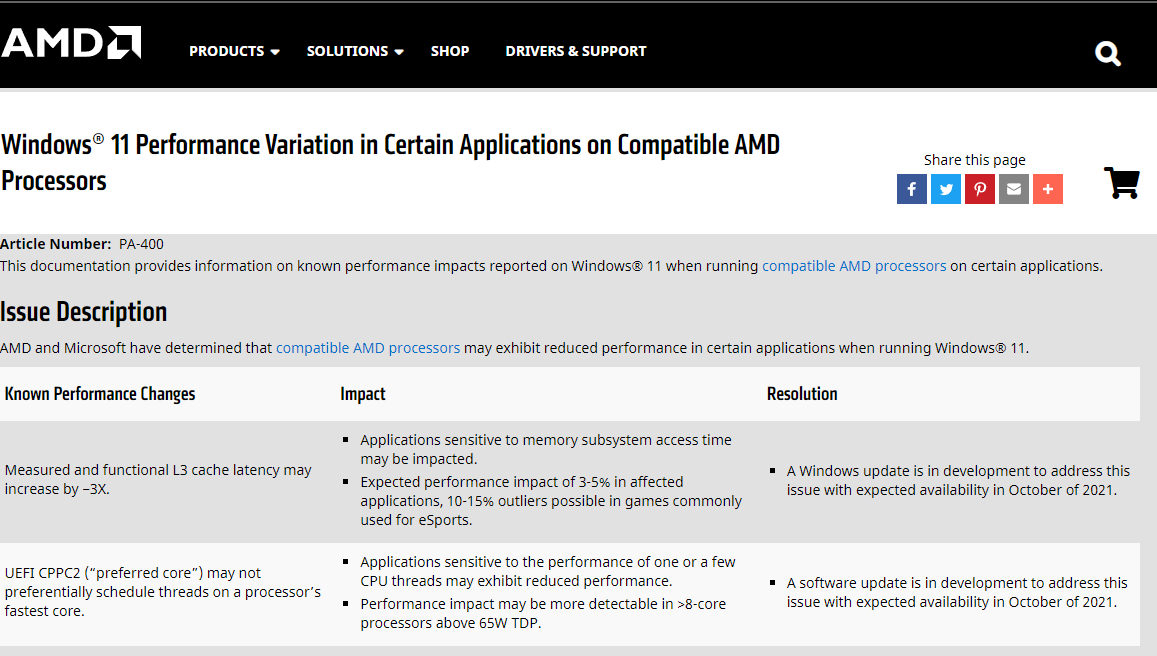Click the Resolution column header
Viewport: 1157px width, 656px height.
(802, 394)
